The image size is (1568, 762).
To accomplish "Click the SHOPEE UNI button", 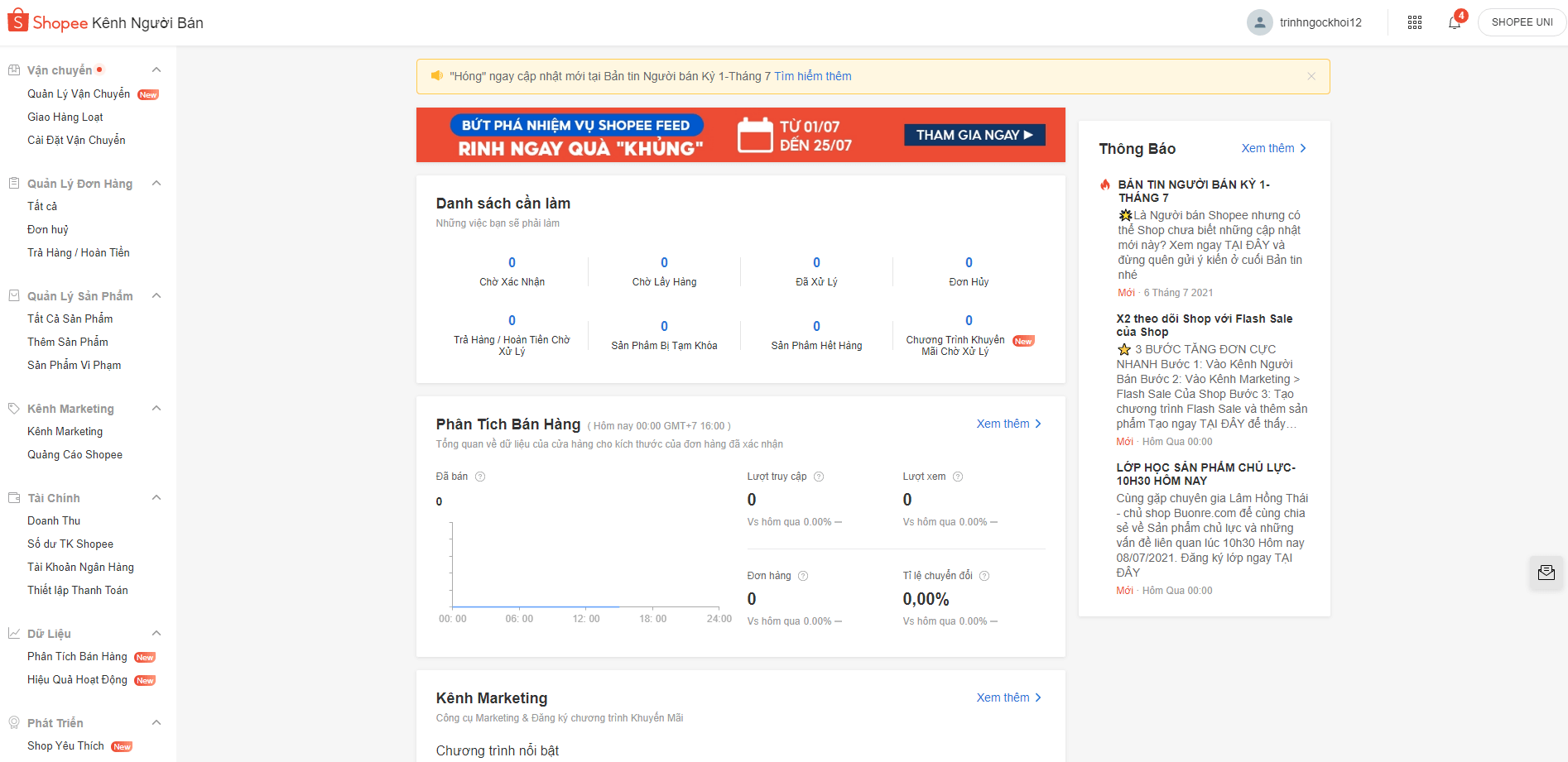I will point(1522,22).
